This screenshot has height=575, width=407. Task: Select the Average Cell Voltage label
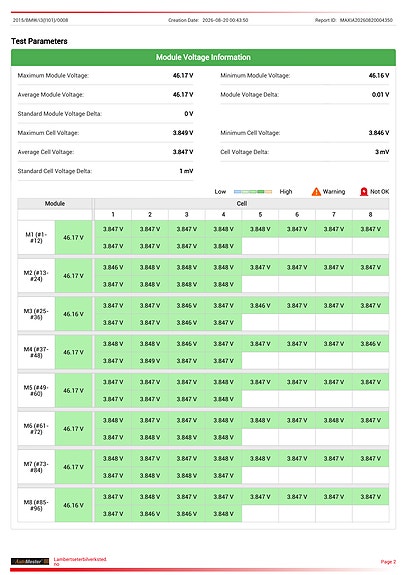click(x=45, y=152)
